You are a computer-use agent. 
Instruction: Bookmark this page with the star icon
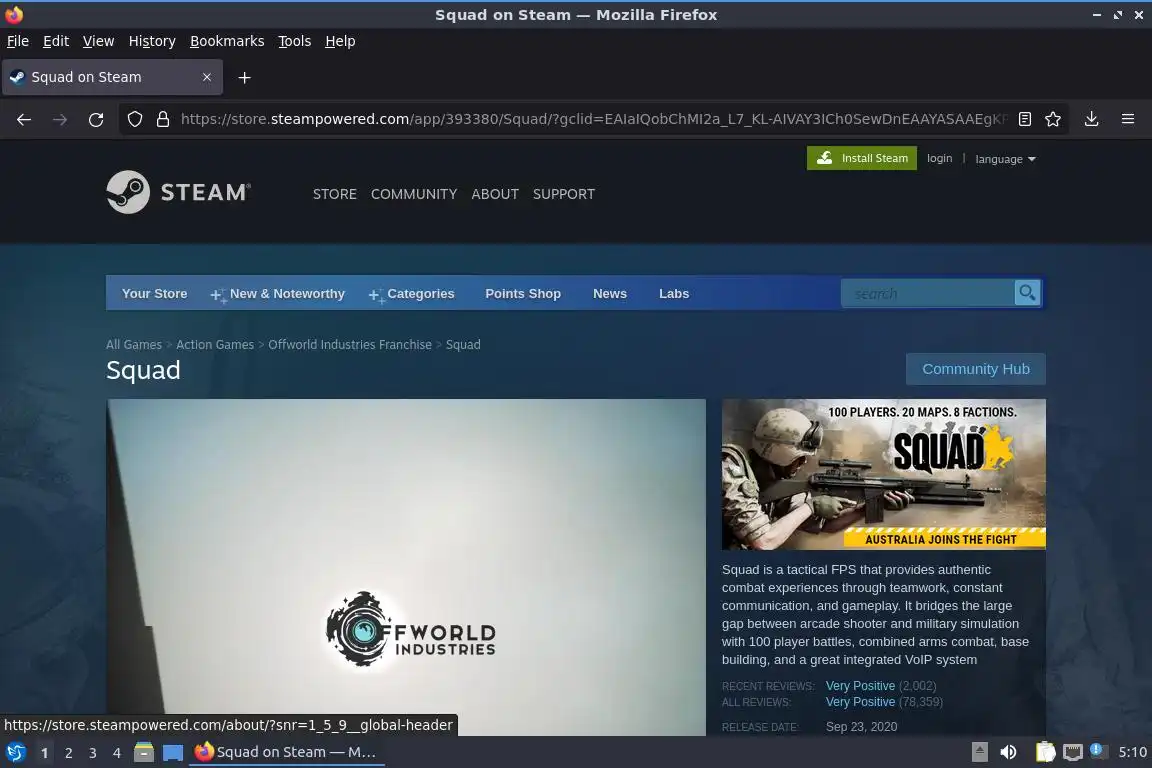click(1053, 119)
